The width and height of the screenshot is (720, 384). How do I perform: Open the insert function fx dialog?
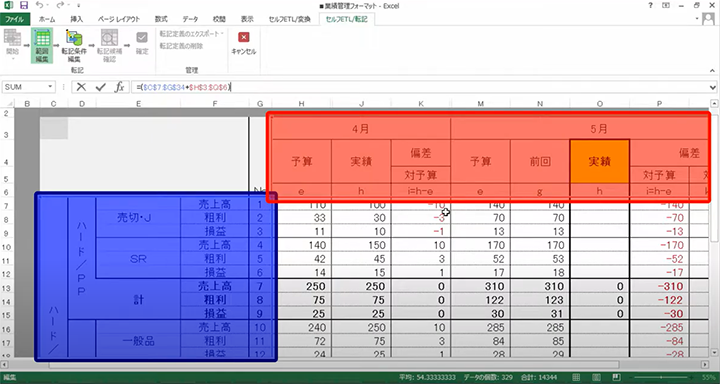pyautogui.click(x=119, y=87)
